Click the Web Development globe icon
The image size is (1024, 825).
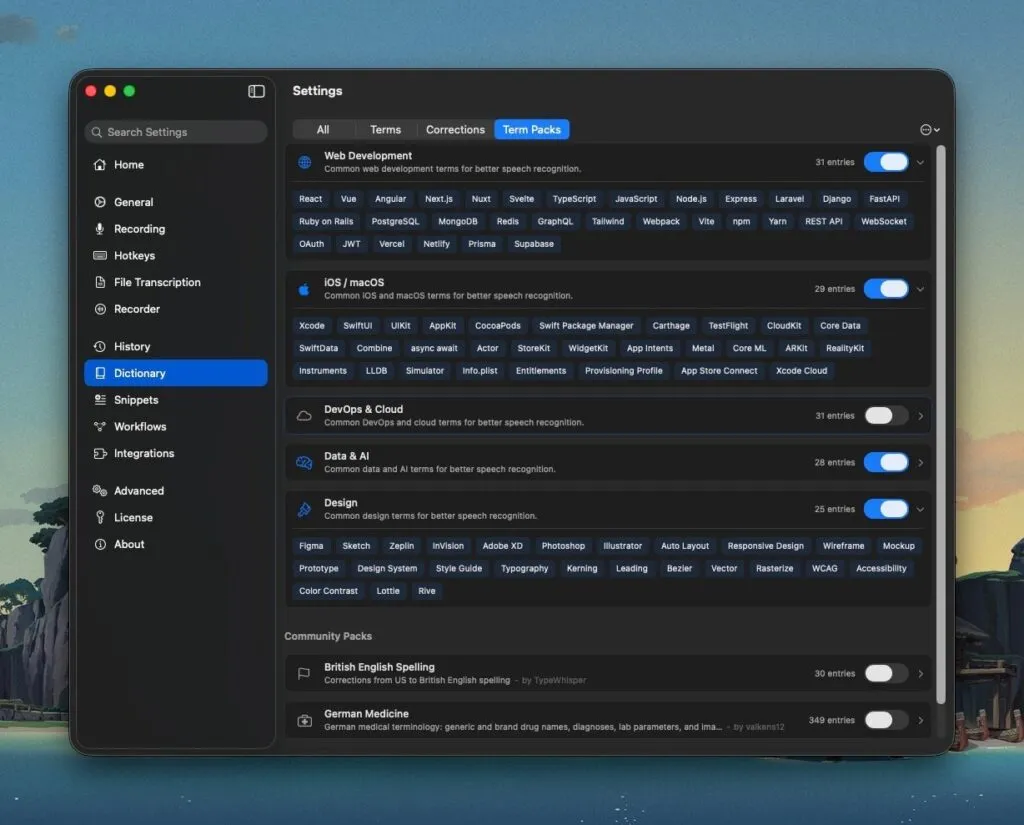click(304, 162)
